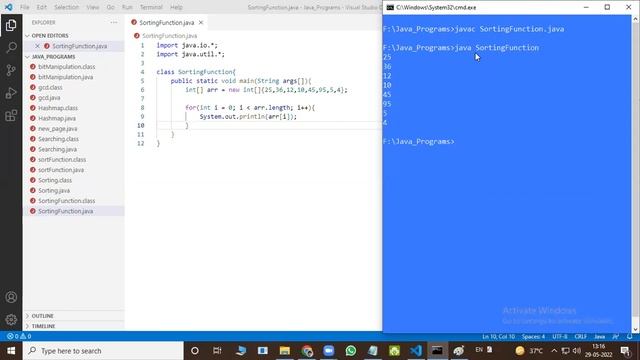
Task: Select the SortingFunction.java editor tab
Action: (167, 22)
